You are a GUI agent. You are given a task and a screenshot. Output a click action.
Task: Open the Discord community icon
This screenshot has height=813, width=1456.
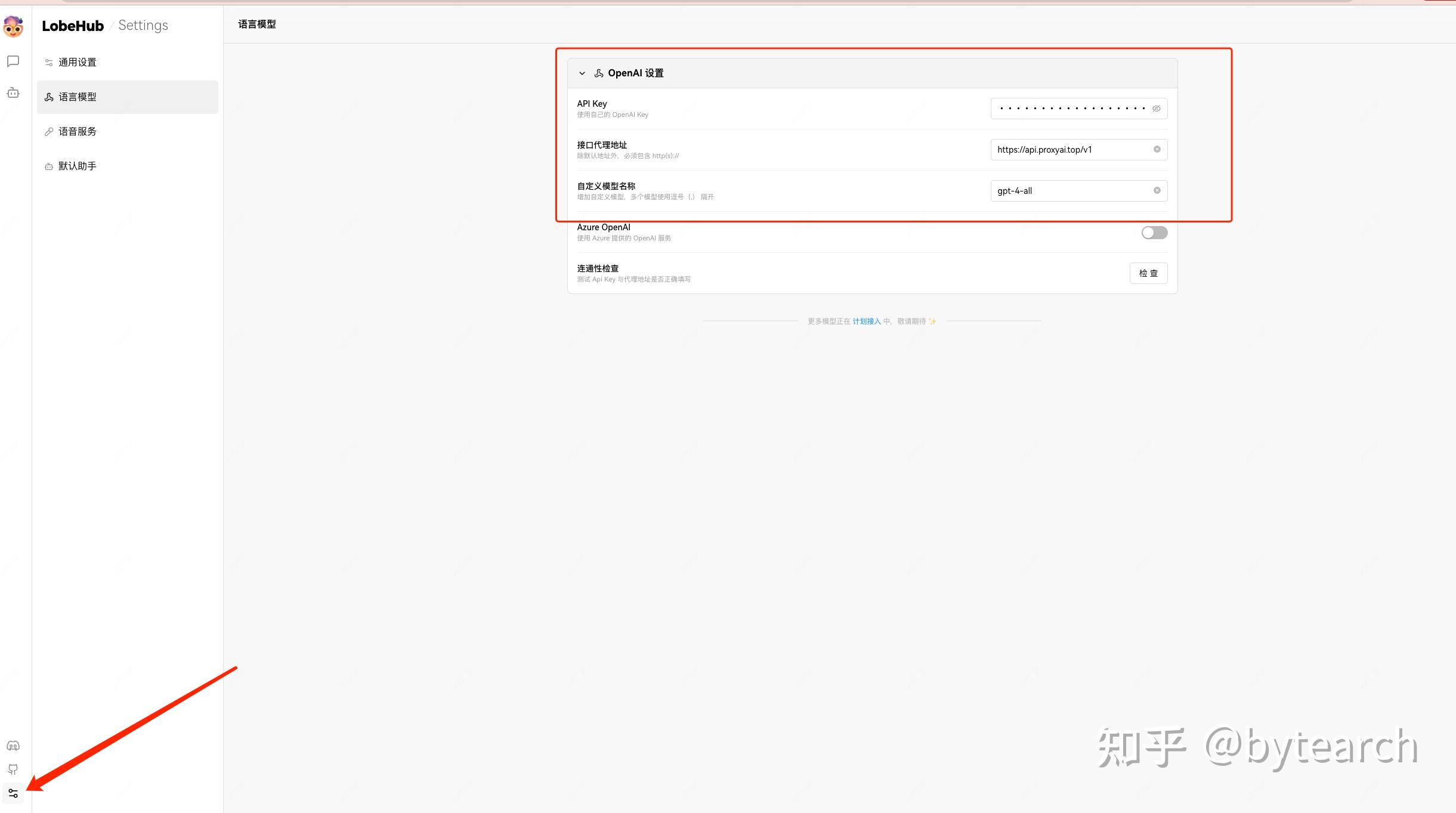pyautogui.click(x=13, y=745)
